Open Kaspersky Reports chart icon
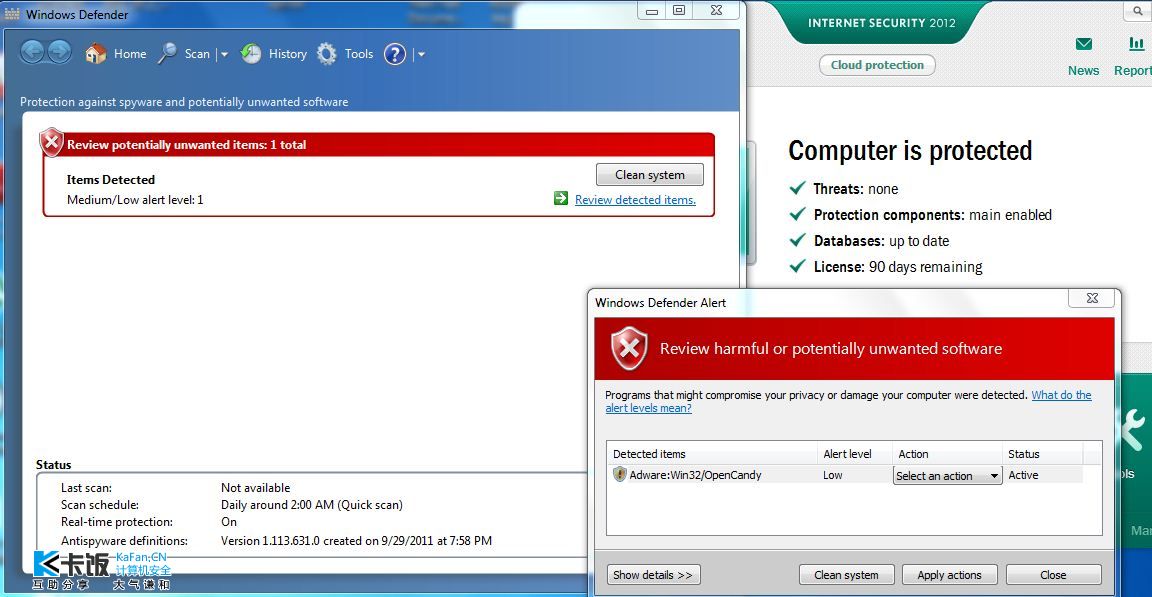 click(x=1137, y=44)
